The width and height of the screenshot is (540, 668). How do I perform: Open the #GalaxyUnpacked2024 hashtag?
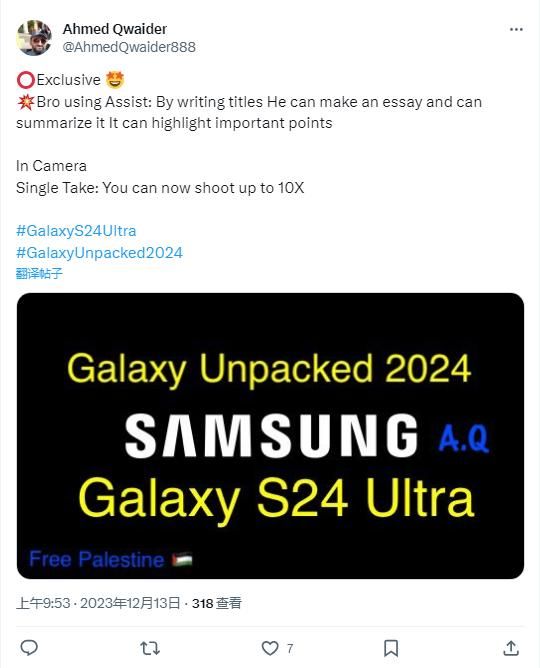pyautogui.click(x=99, y=253)
